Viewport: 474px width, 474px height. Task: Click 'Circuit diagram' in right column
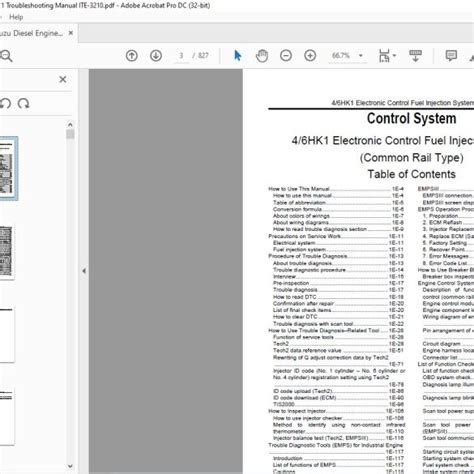click(441, 344)
